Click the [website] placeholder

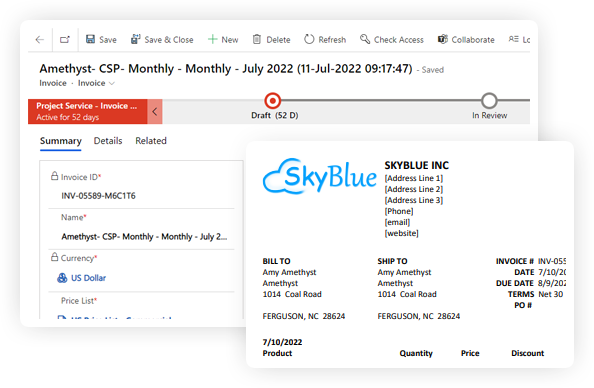click(402, 233)
